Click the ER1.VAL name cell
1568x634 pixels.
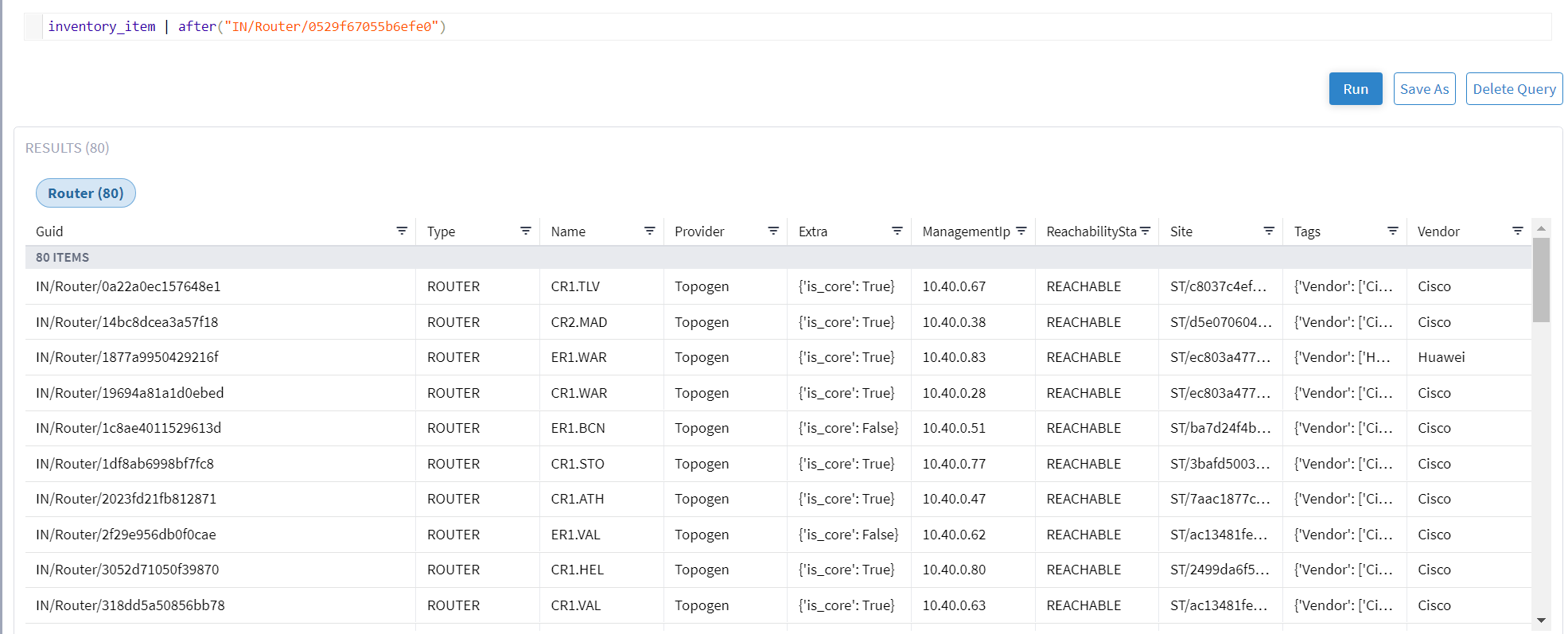click(x=575, y=535)
